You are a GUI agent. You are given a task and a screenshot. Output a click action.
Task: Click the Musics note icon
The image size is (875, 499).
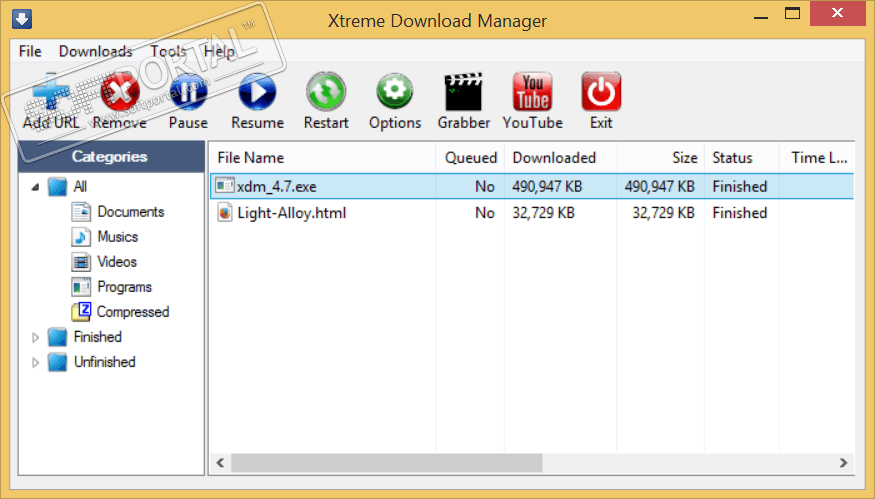click(81, 237)
